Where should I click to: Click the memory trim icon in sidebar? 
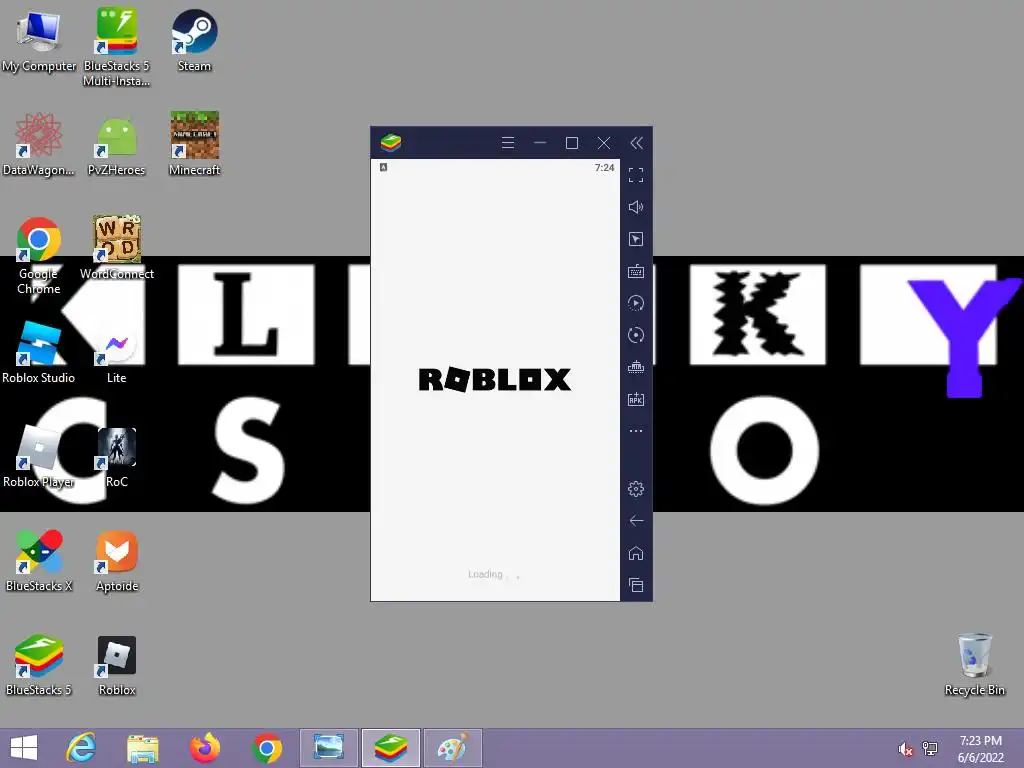click(636, 367)
